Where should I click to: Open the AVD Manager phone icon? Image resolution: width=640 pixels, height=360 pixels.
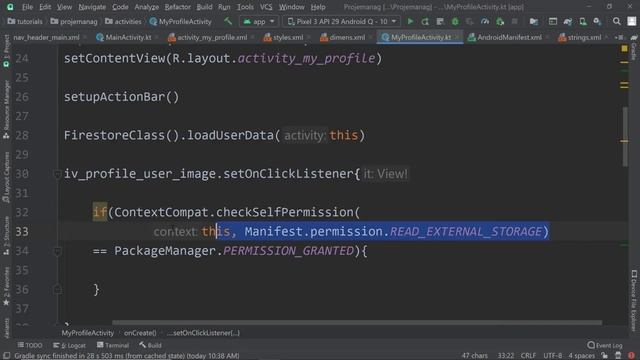pyautogui.click(x=582, y=21)
